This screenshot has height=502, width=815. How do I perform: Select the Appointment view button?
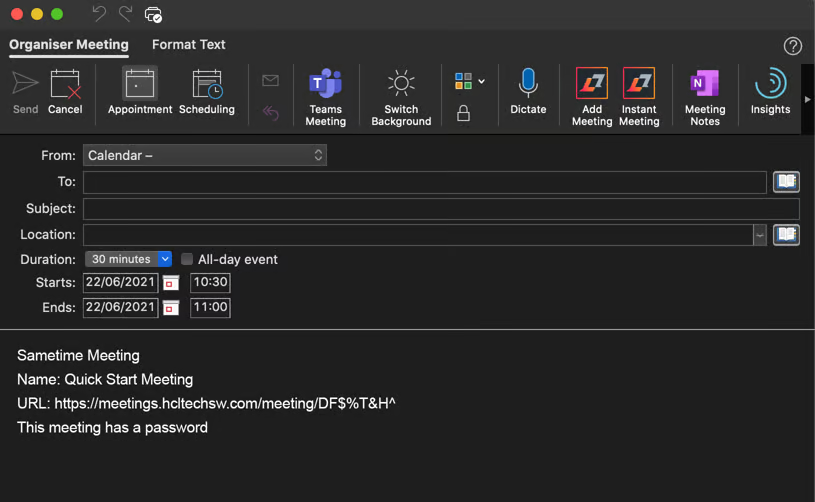click(140, 92)
